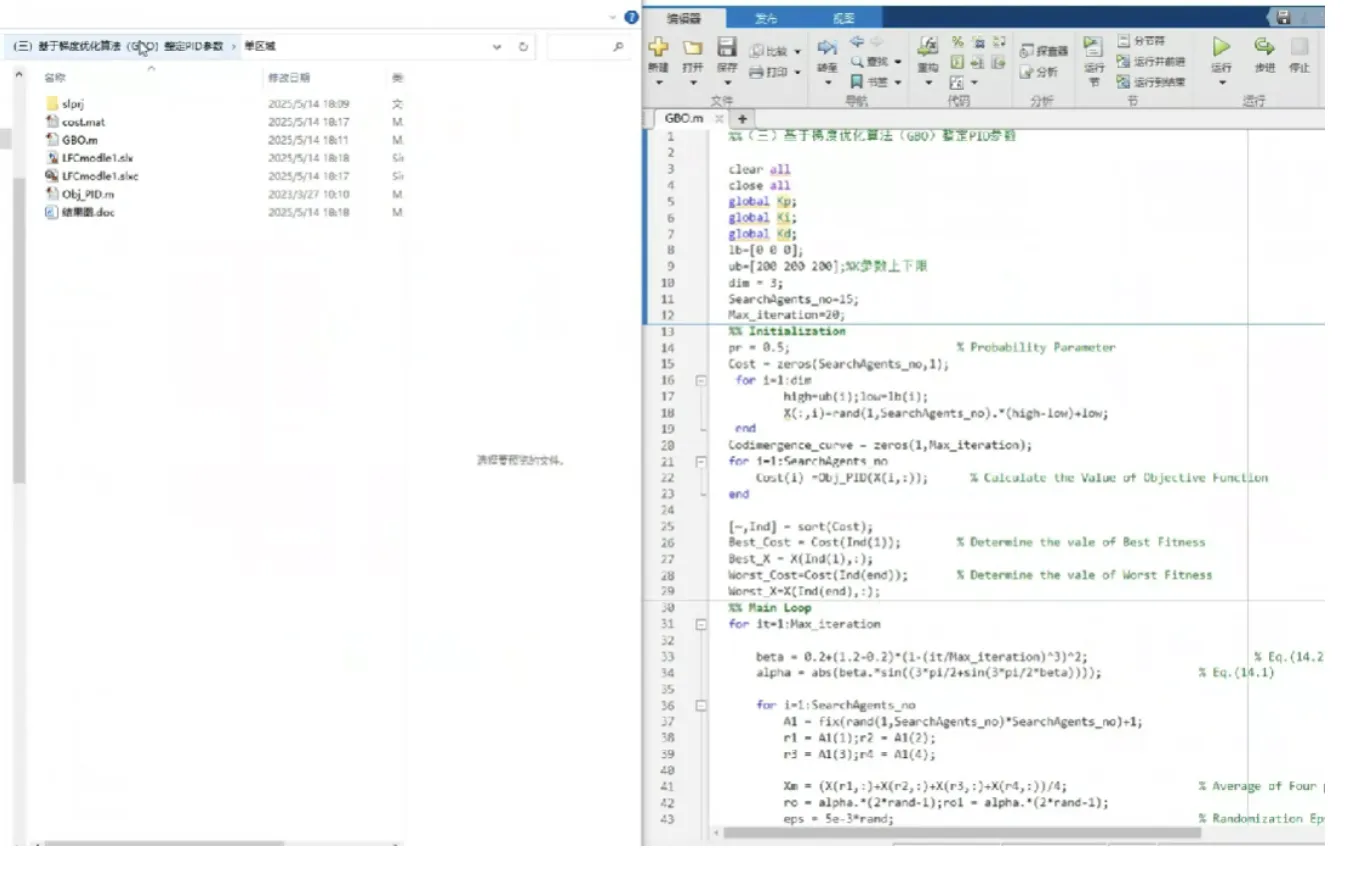
Task: Click Run and Advance (运行并前进)
Action: click(x=1151, y=61)
